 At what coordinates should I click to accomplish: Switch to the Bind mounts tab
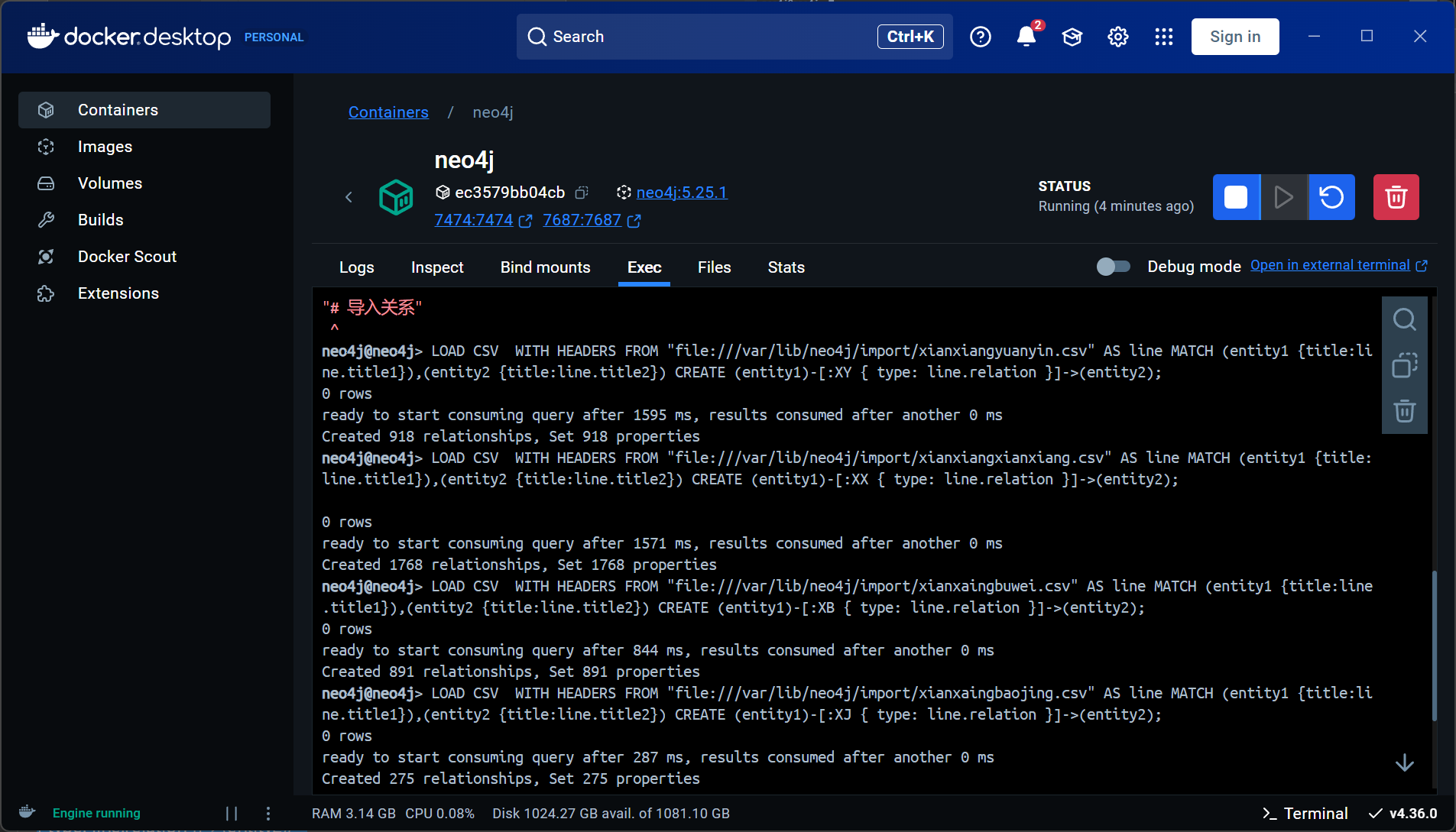pos(546,267)
